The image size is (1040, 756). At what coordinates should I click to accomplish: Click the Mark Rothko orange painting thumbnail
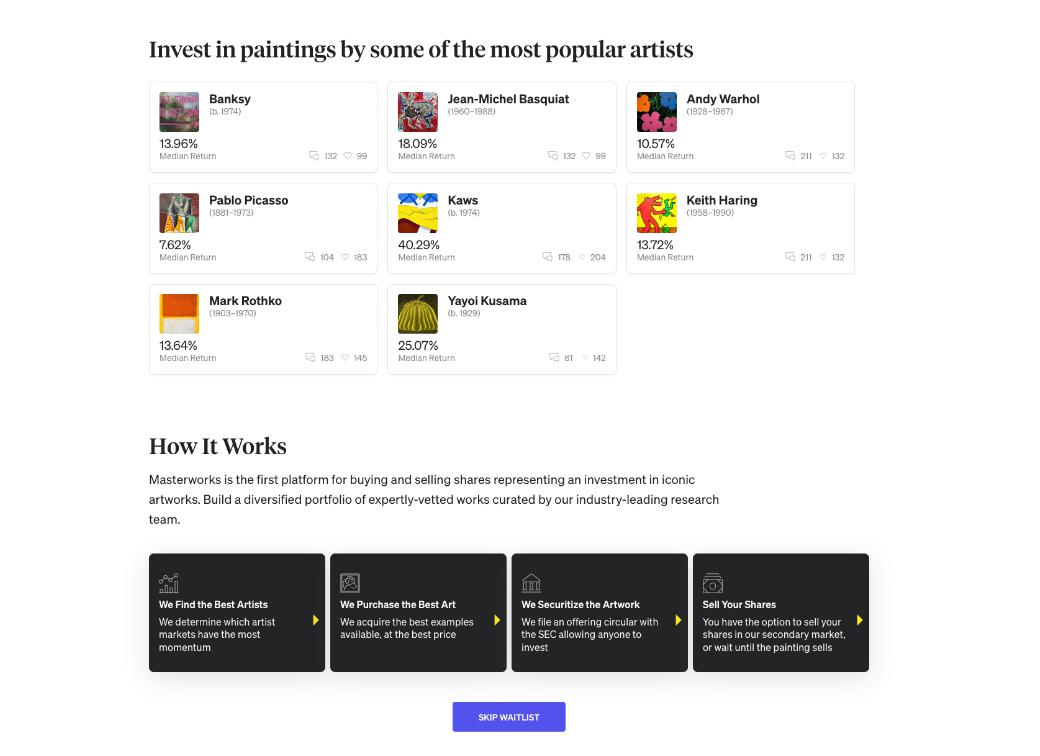pyautogui.click(x=179, y=314)
